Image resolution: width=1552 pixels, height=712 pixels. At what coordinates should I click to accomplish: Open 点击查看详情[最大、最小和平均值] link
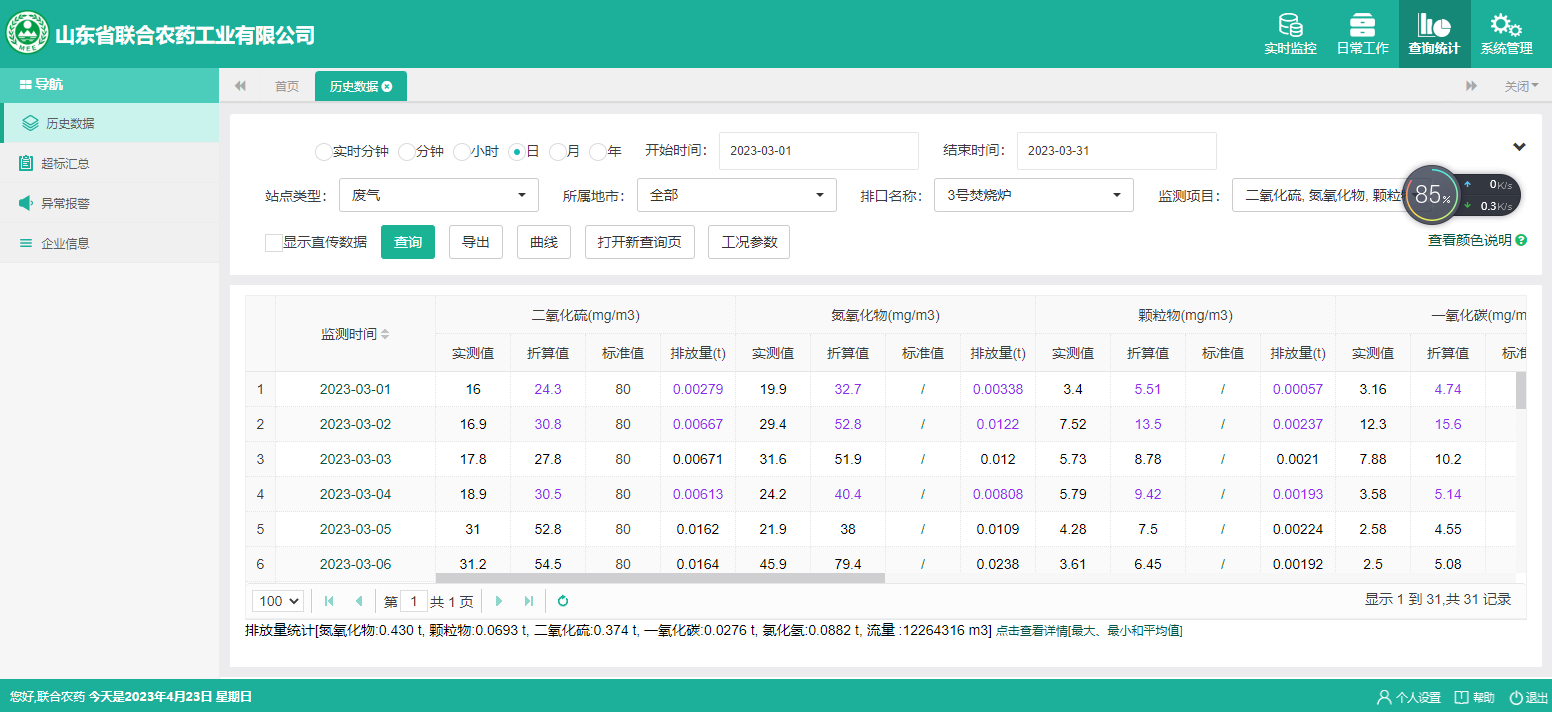pyautogui.click(x=1089, y=631)
